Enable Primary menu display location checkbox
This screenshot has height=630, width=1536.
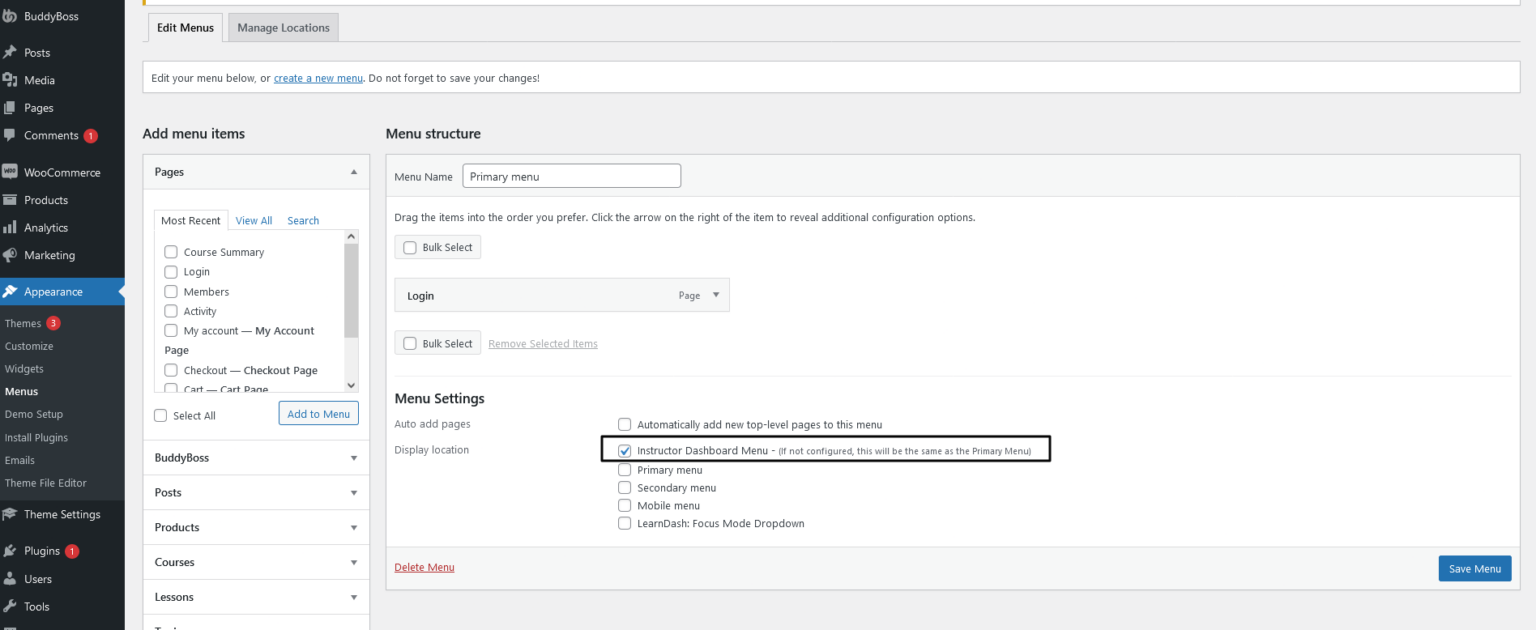point(625,470)
